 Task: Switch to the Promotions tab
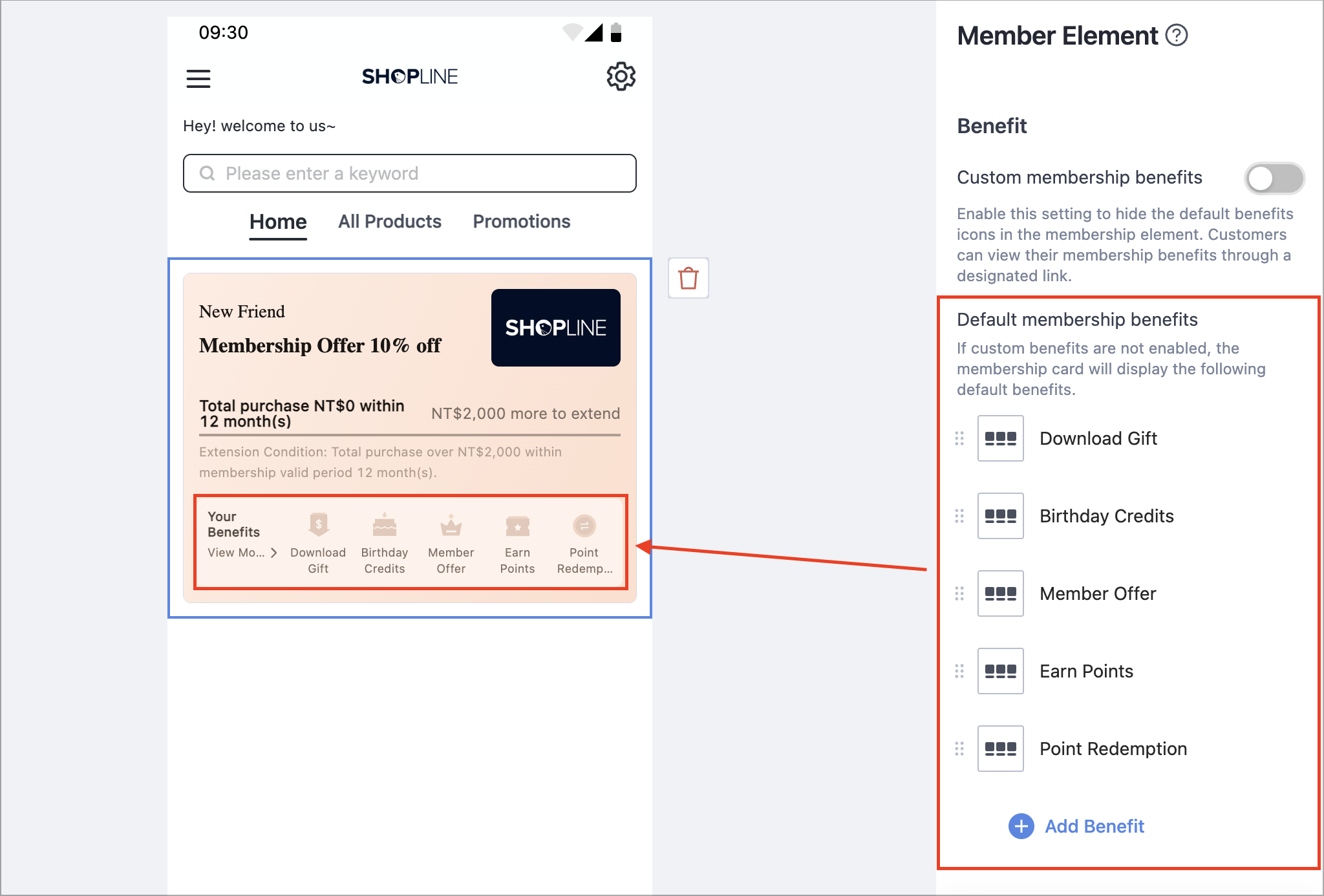(x=522, y=222)
